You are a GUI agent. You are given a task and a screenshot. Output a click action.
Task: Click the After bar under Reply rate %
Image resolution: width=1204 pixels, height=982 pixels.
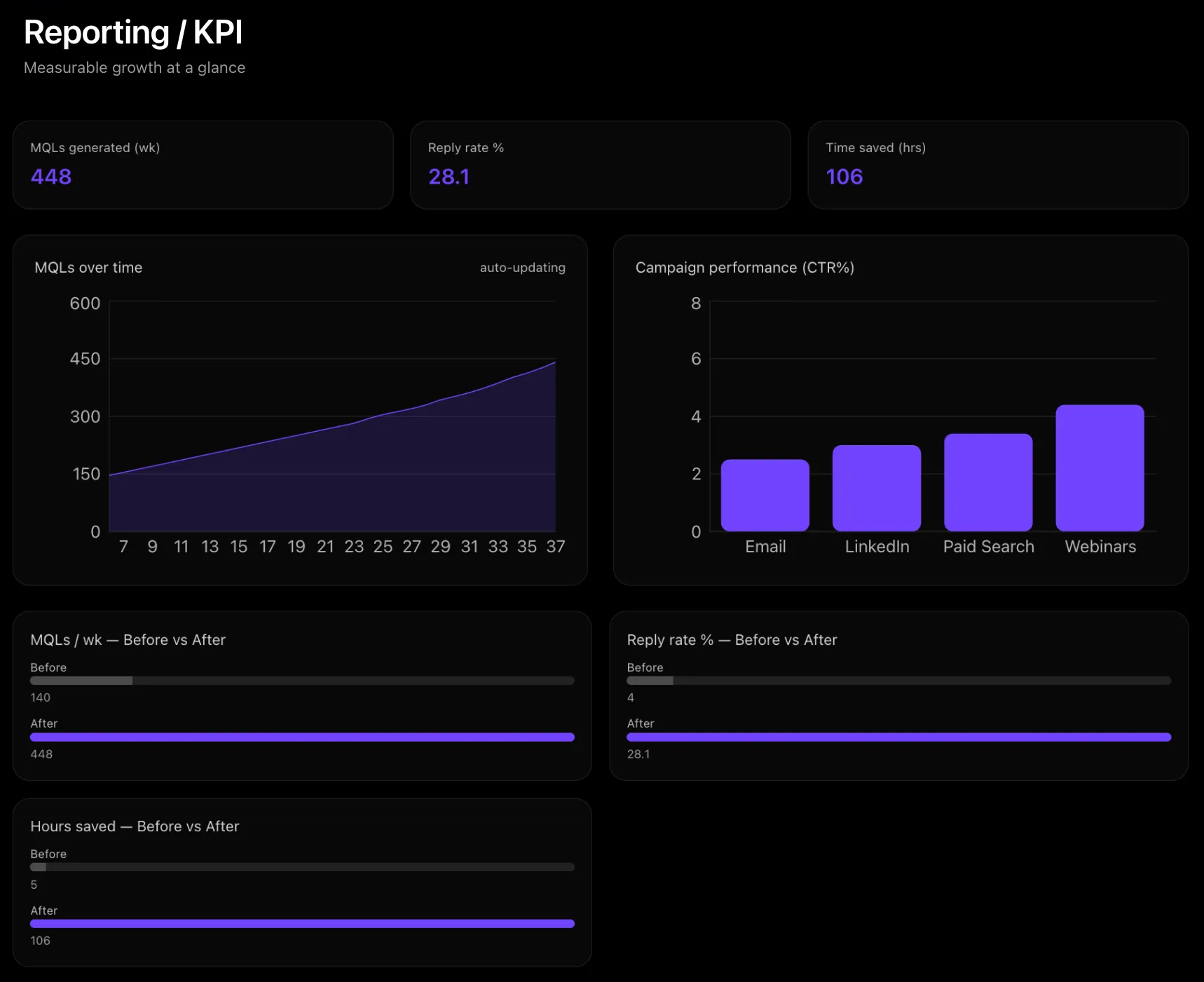tap(898, 737)
